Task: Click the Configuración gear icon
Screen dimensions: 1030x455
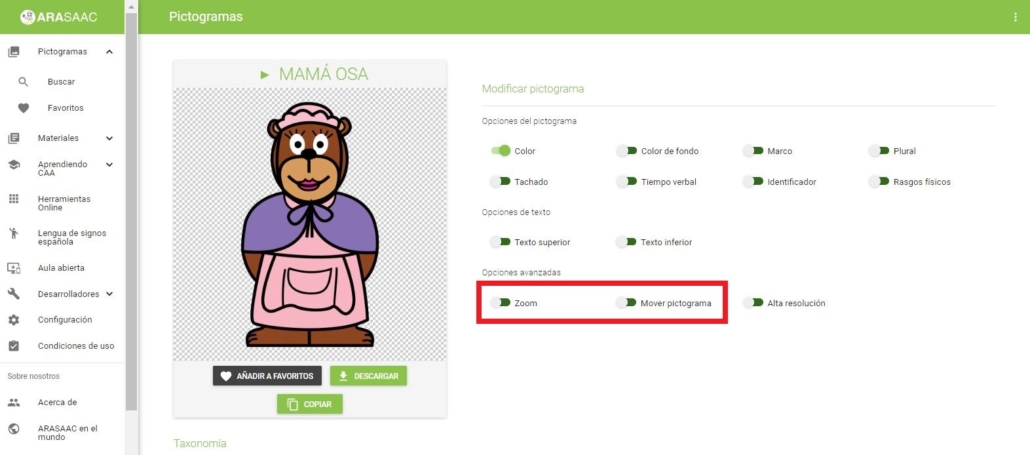Action: pyautogui.click(x=14, y=320)
